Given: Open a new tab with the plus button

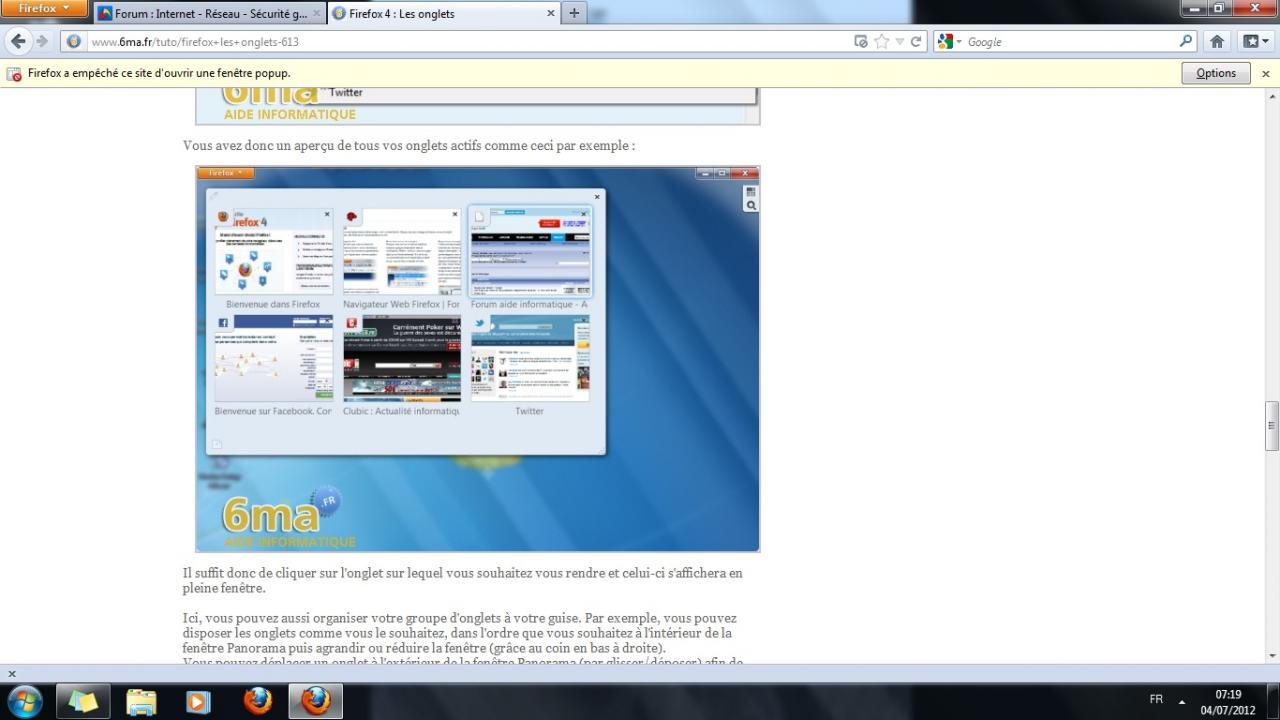Looking at the screenshot, I should pos(574,14).
